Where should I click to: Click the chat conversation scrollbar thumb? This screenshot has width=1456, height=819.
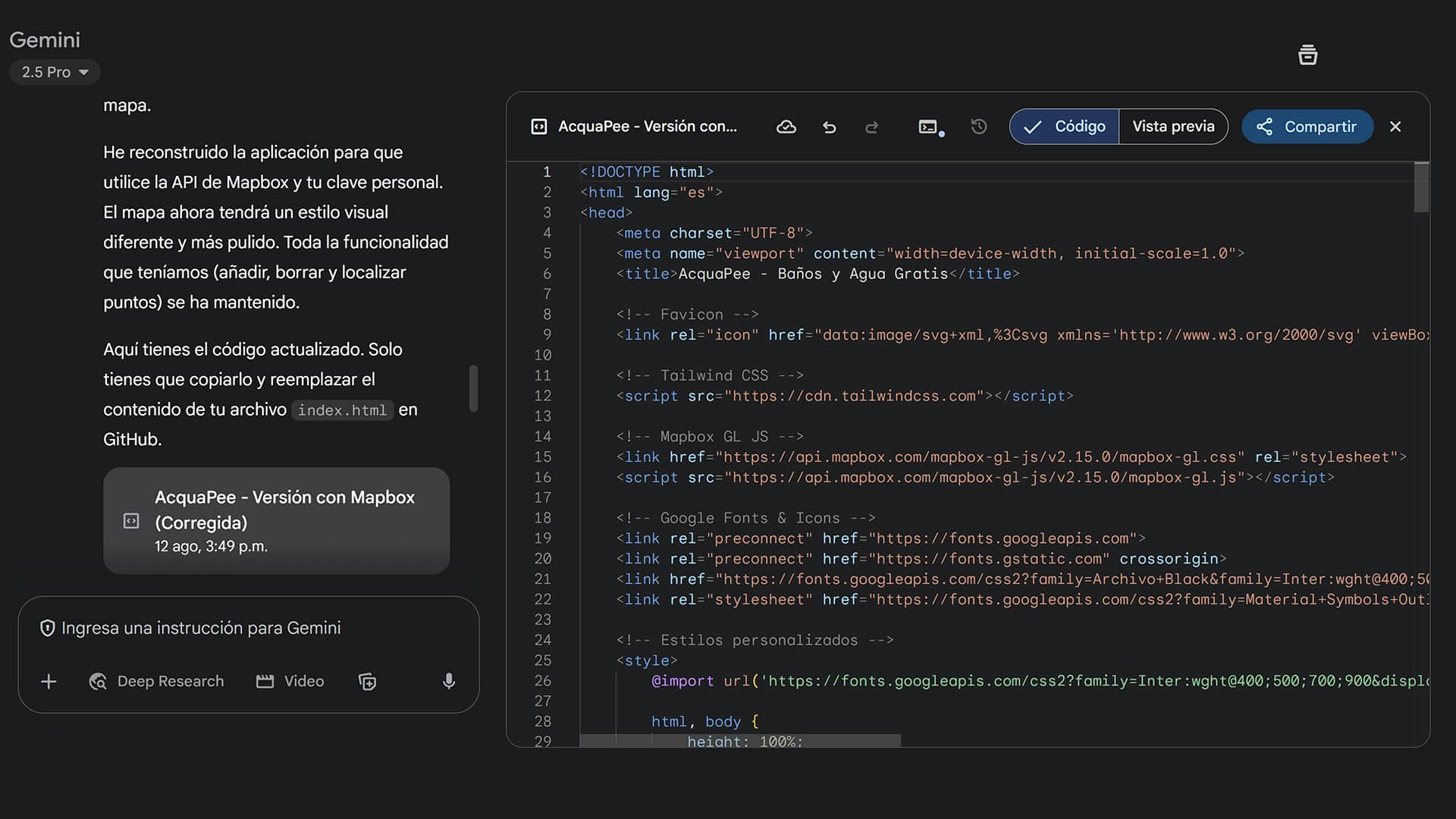tap(473, 388)
